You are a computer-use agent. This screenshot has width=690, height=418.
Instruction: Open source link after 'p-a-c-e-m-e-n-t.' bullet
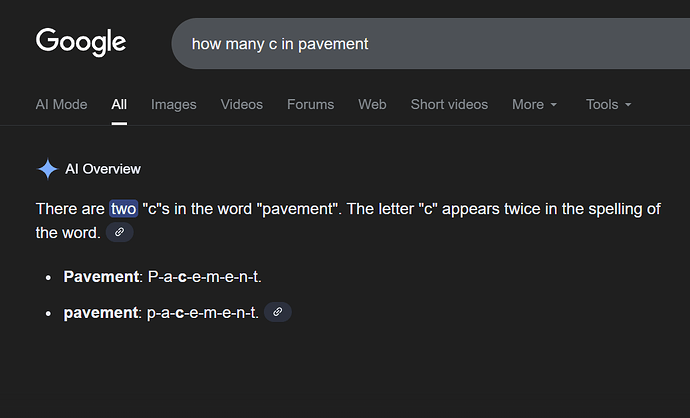pos(278,312)
